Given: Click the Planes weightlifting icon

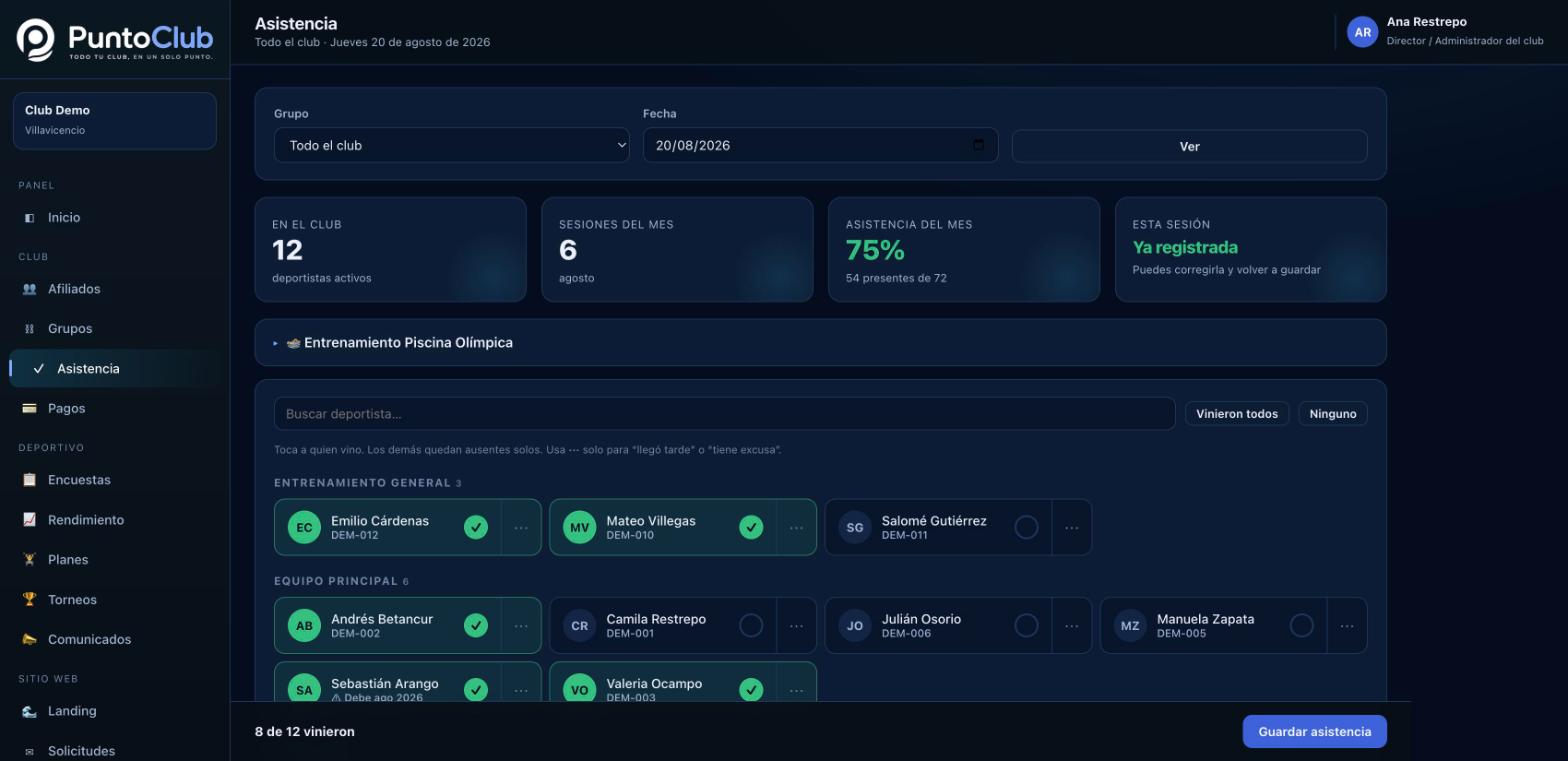Looking at the screenshot, I should coord(29,560).
